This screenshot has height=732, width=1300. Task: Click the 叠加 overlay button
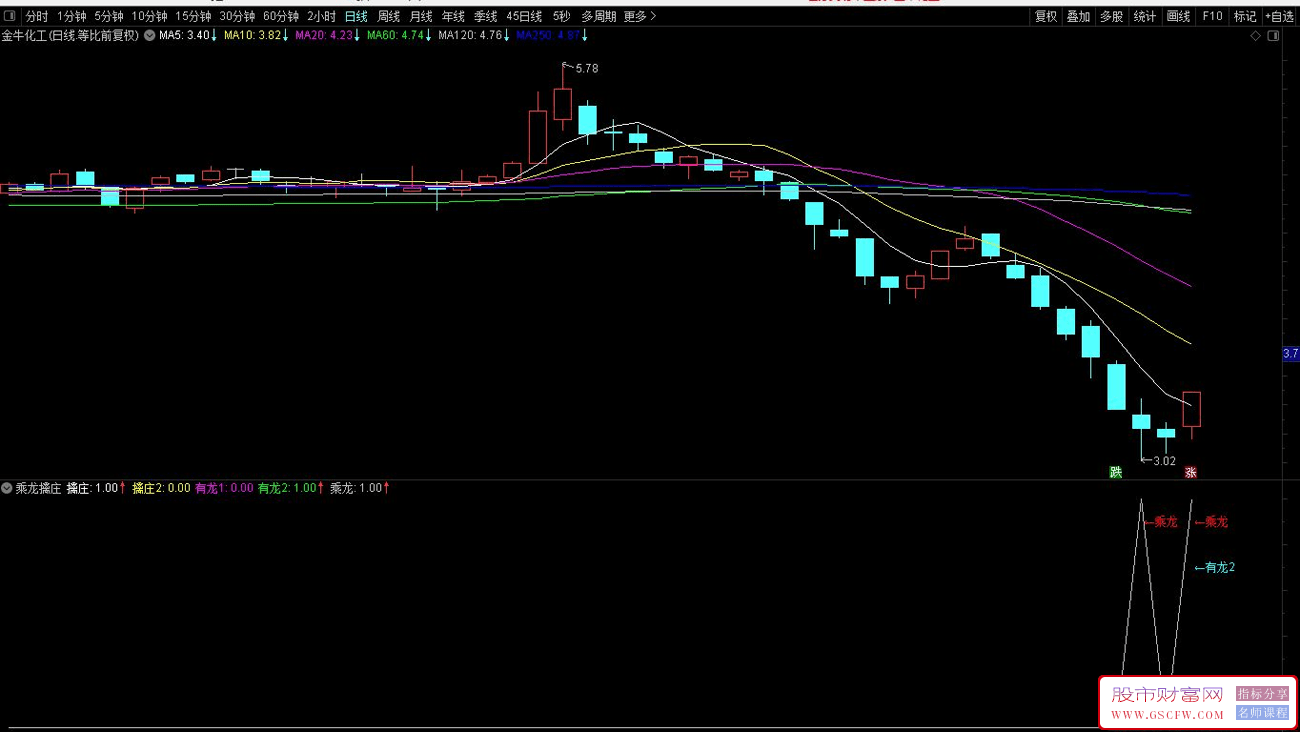[1078, 16]
